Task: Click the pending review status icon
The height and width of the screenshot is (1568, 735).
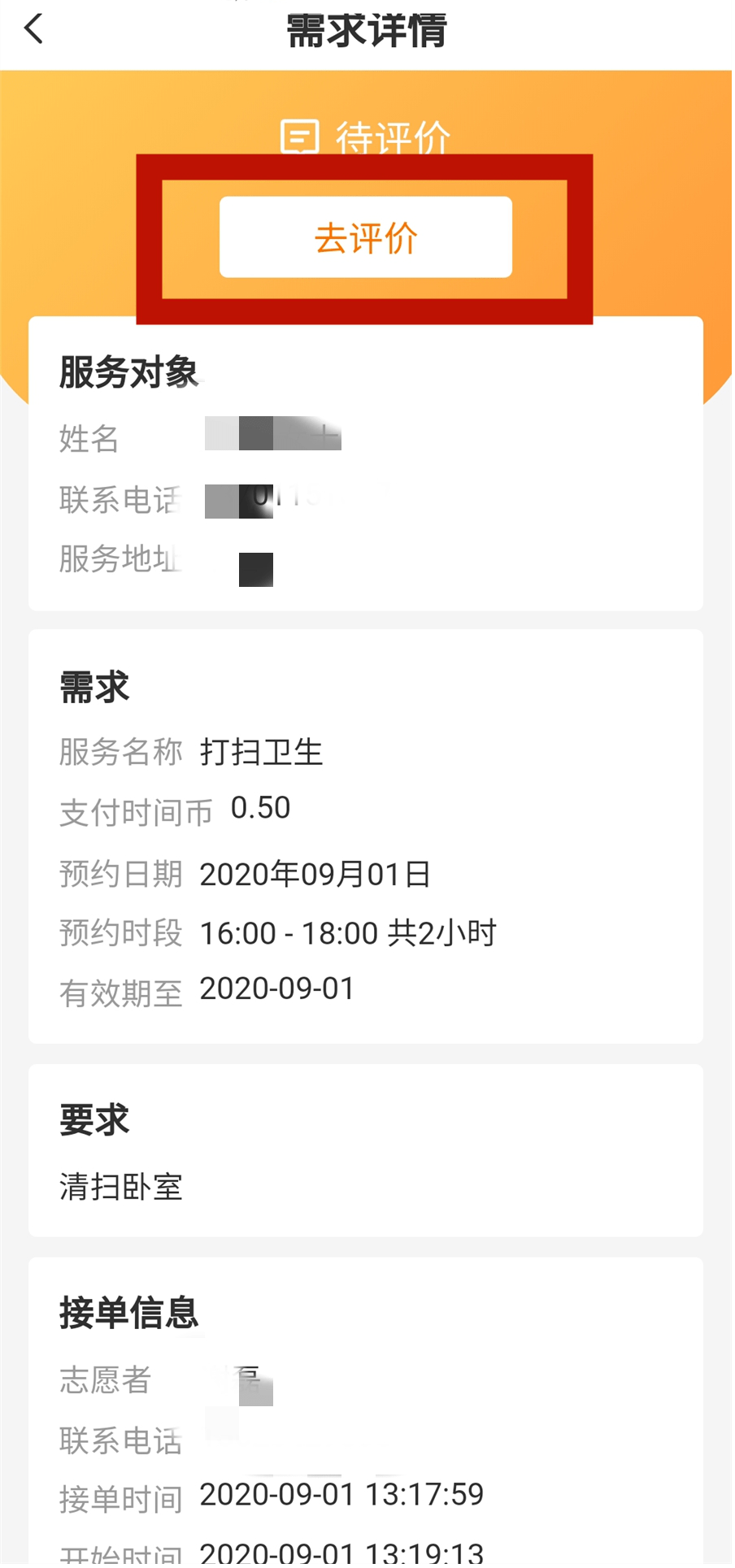Action: [298, 136]
